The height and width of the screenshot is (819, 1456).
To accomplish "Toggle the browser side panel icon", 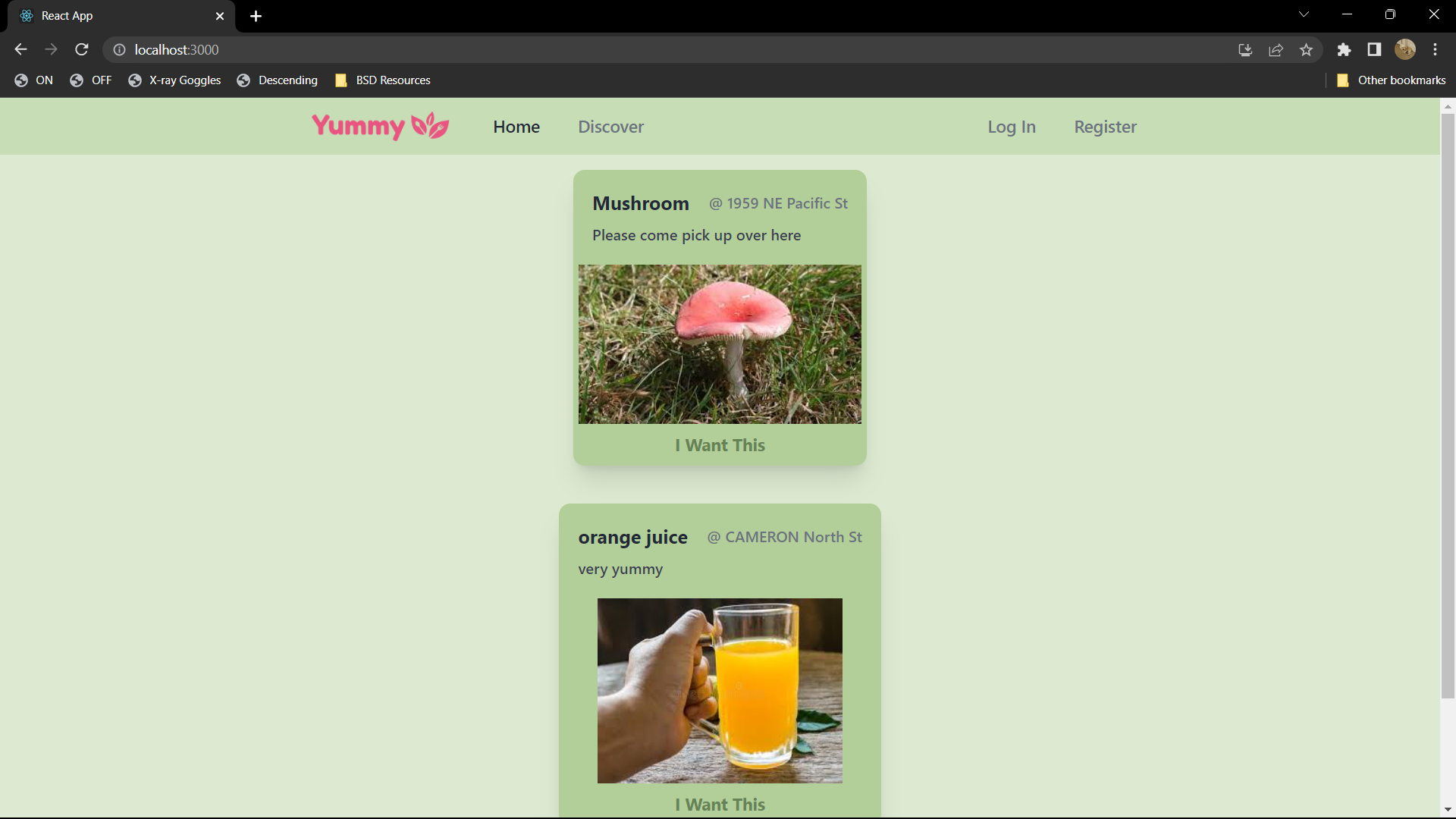I will tap(1374, 49).
